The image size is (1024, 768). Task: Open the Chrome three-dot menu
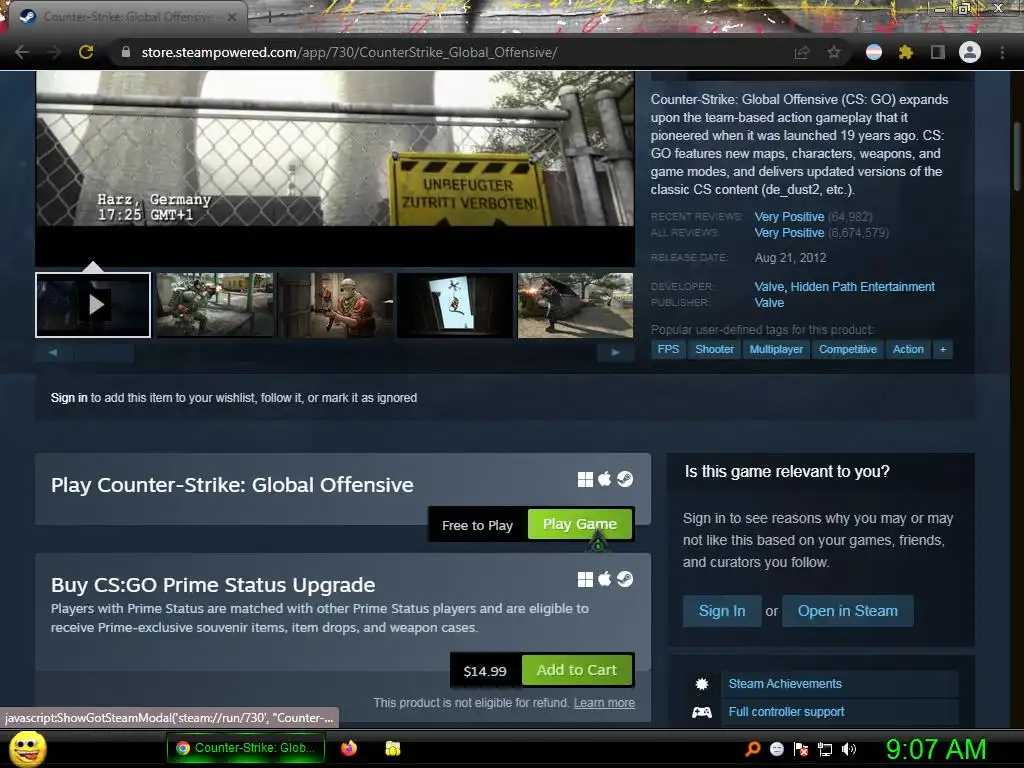click(1002, 52)
